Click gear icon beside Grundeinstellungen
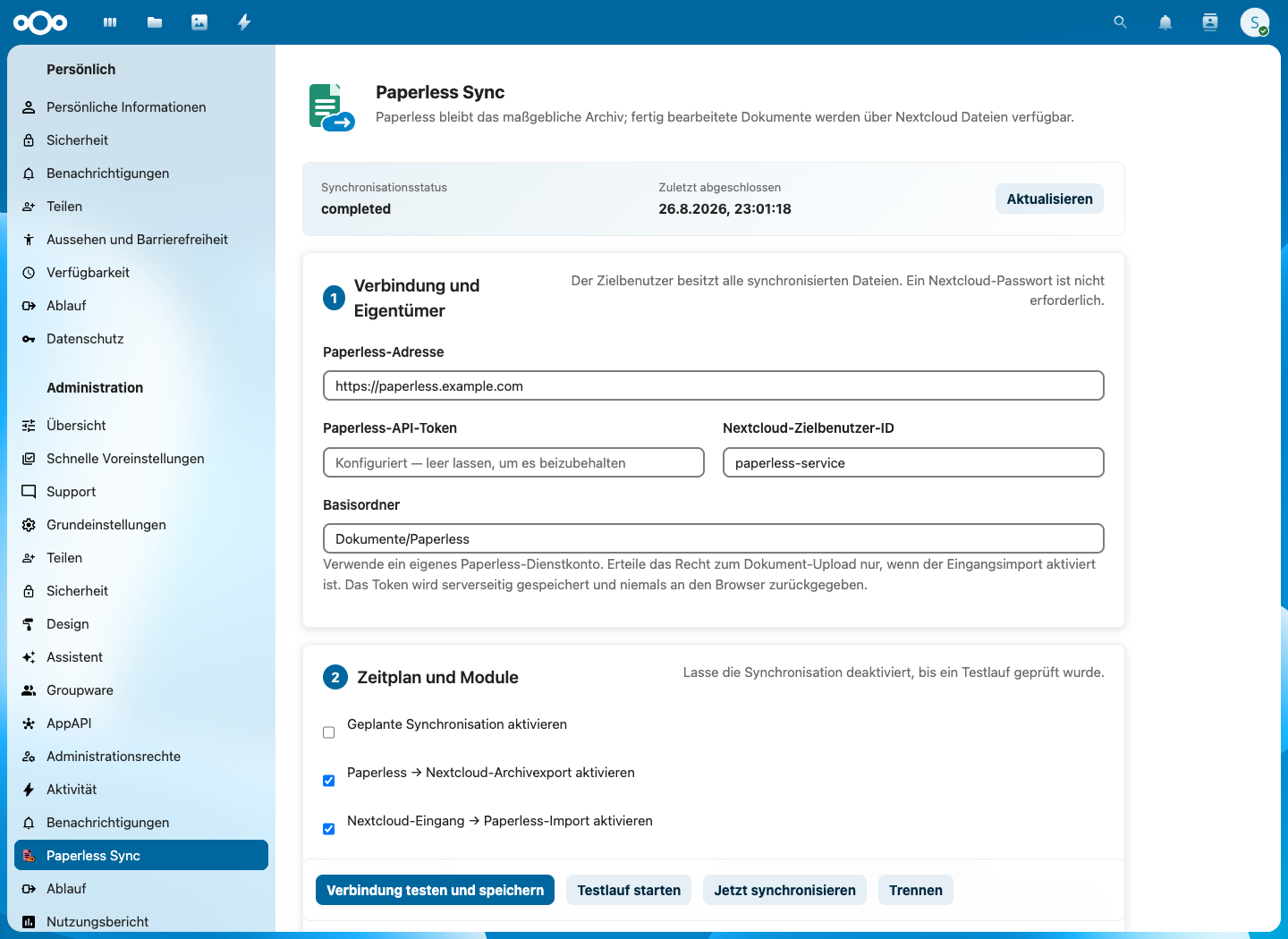 point(29,525)
